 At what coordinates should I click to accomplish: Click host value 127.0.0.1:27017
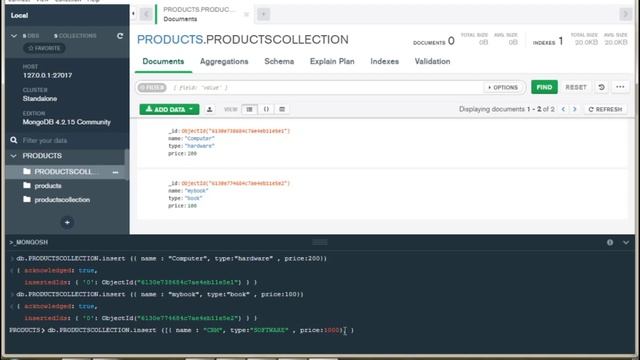click(47, 76)
